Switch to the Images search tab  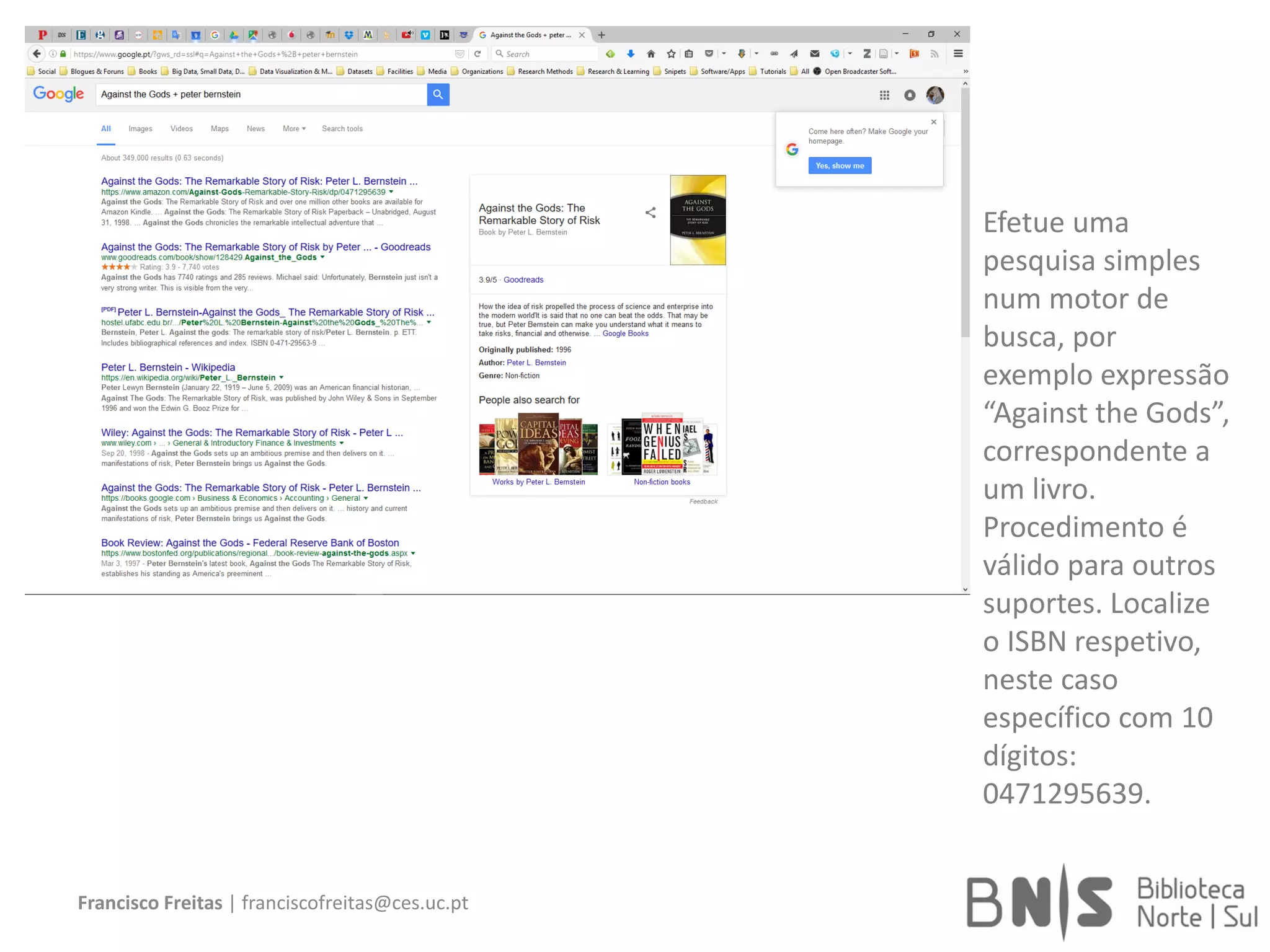point(140,129)
